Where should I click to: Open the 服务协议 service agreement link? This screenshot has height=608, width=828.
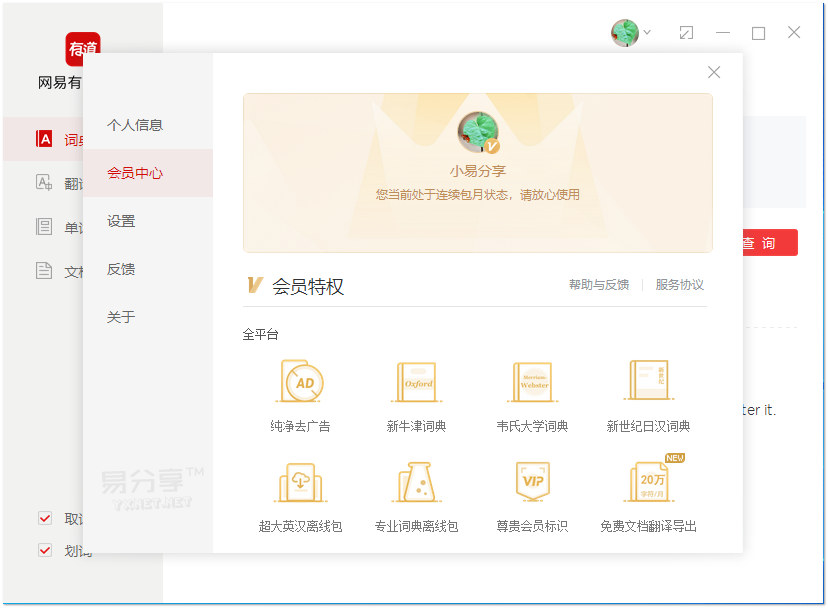pos(682,284)
